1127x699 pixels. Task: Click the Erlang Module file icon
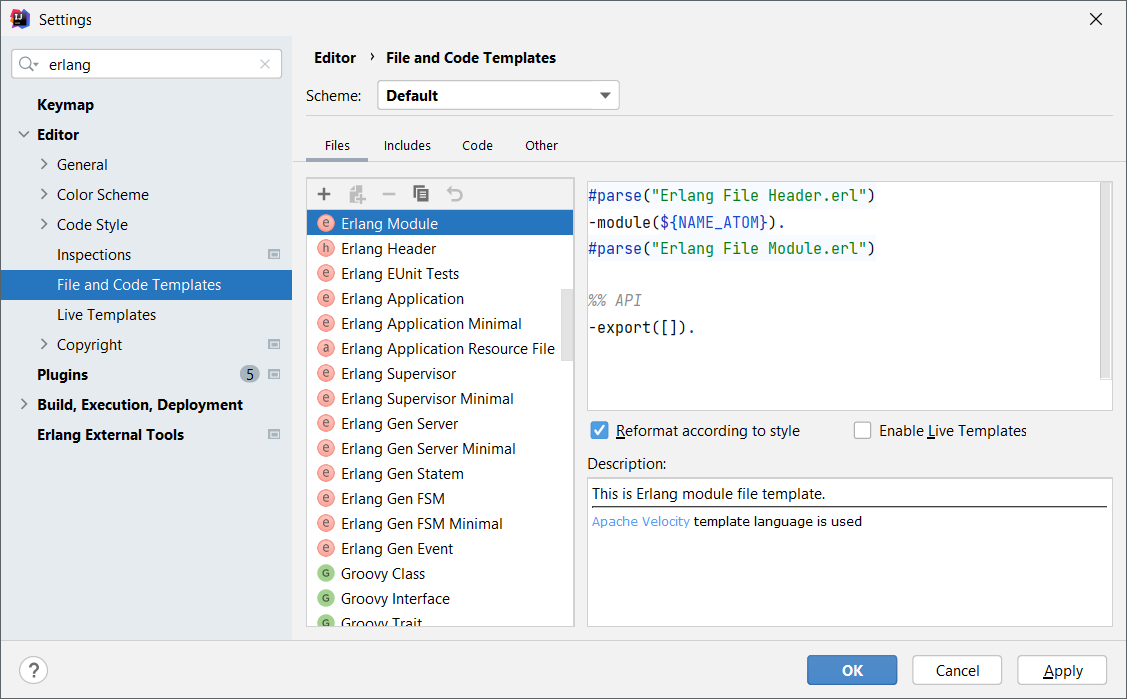pos(326,223)
